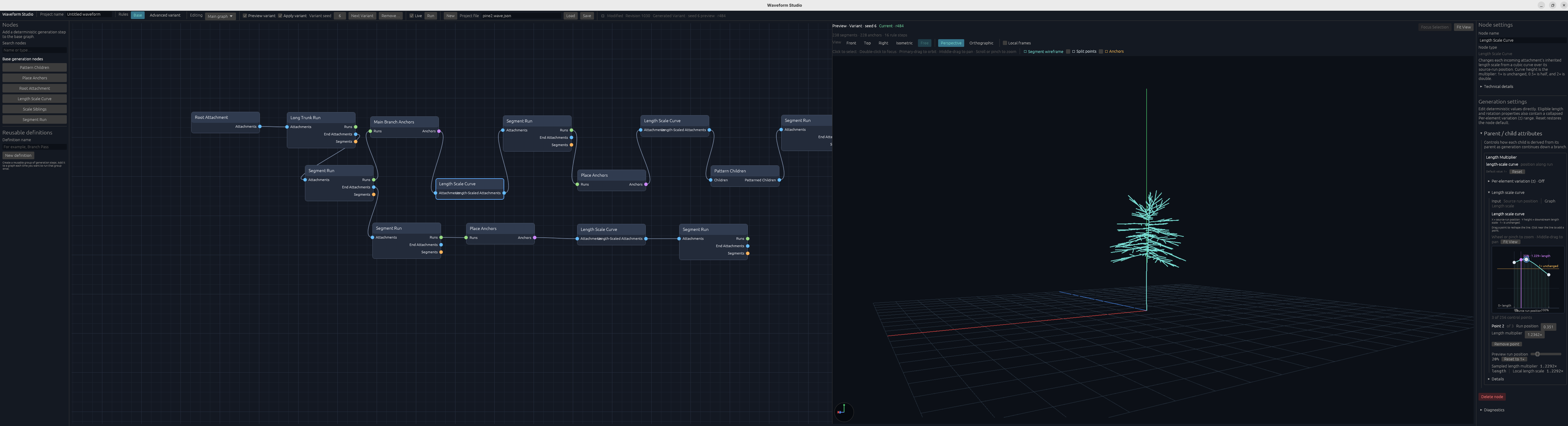This screenshot has width=1568, height=426.
Task: Select the last control point on curve graph
Action: [1548, 274]
